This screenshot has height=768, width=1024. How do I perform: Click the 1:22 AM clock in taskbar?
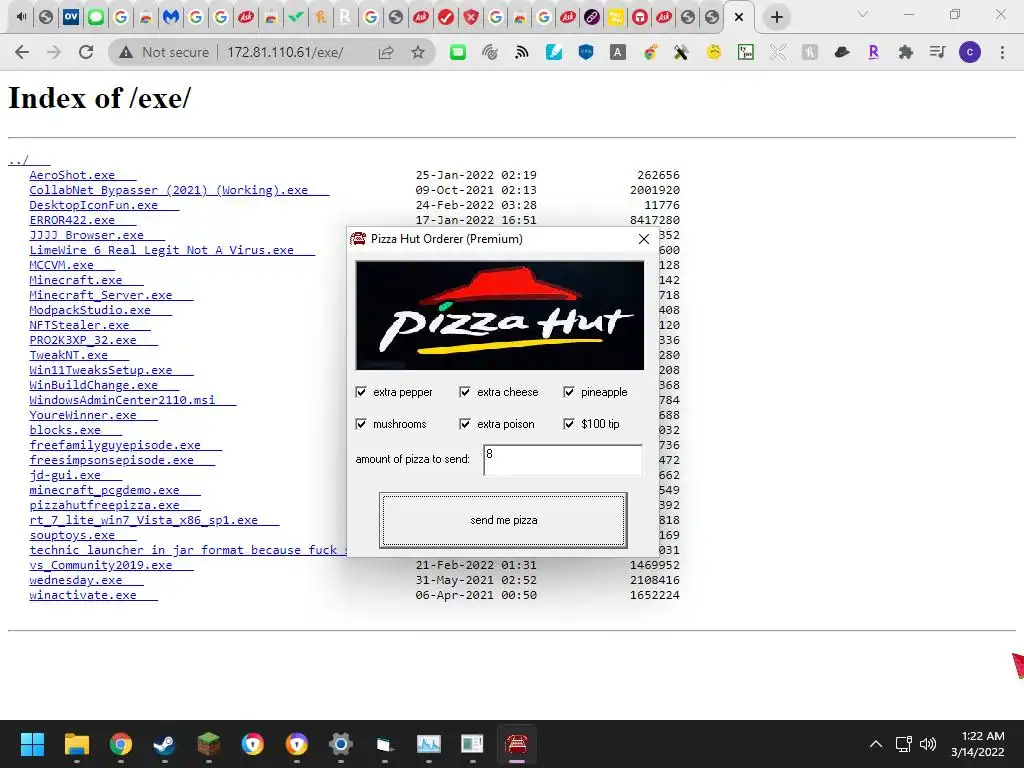982,736
